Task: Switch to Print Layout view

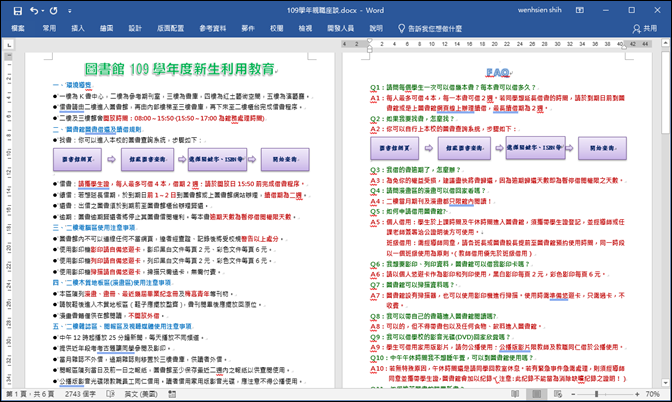Action: click(x=537, y=394)
